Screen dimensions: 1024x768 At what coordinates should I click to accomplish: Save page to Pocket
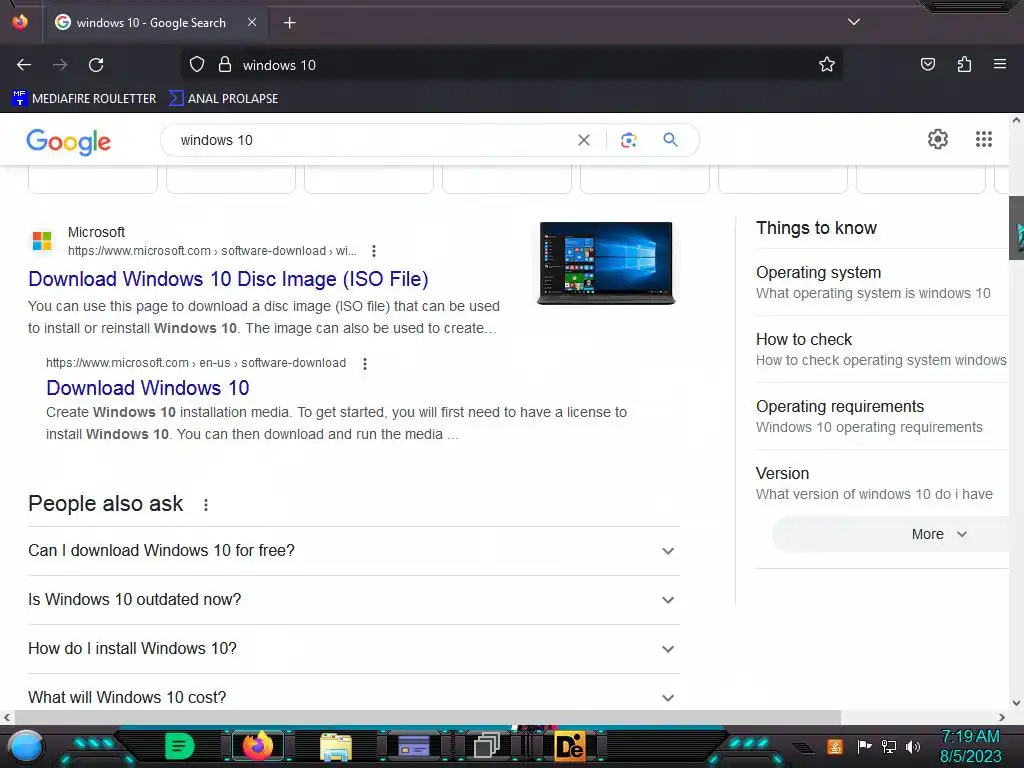927,64
